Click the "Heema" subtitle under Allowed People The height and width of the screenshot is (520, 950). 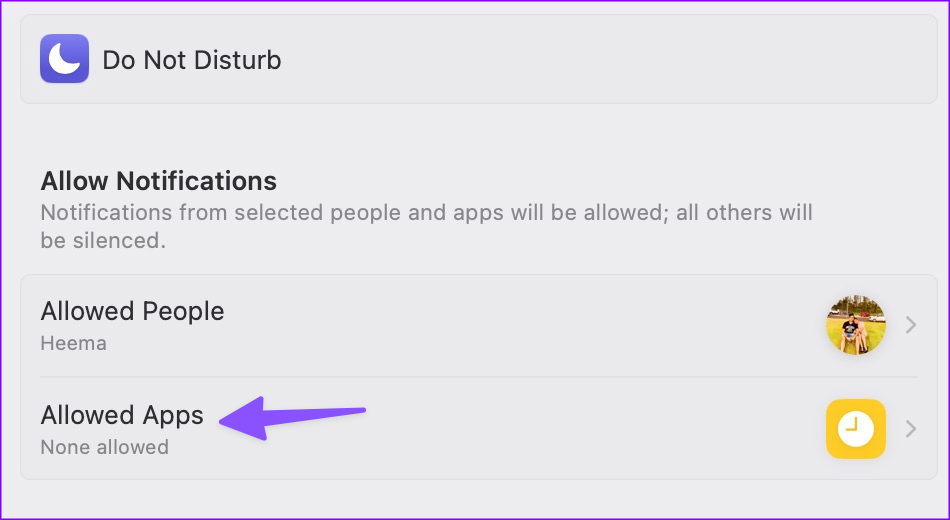73,343
